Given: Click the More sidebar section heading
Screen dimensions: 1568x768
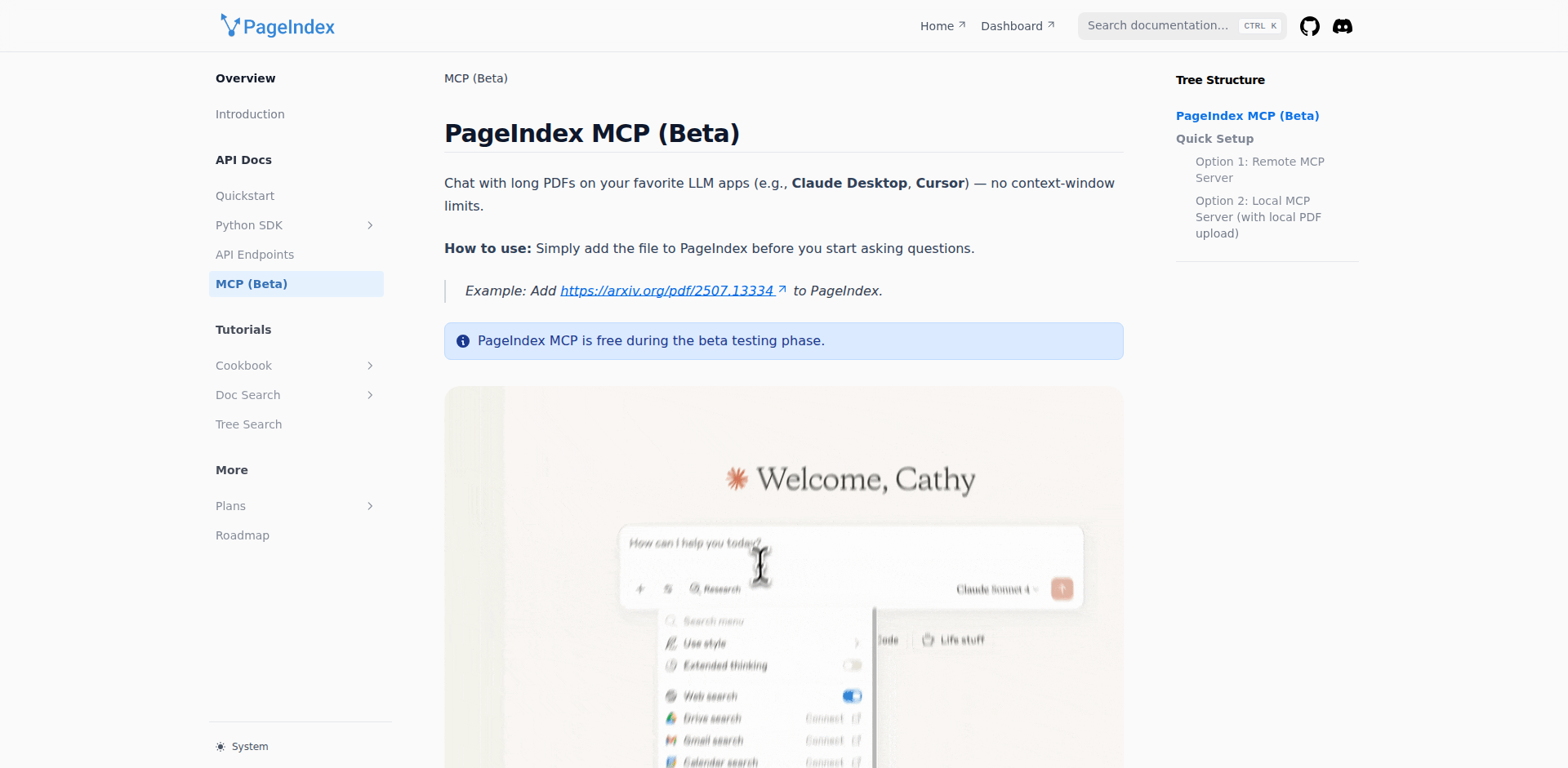Looking at the screenshot, I should (232, 470).
